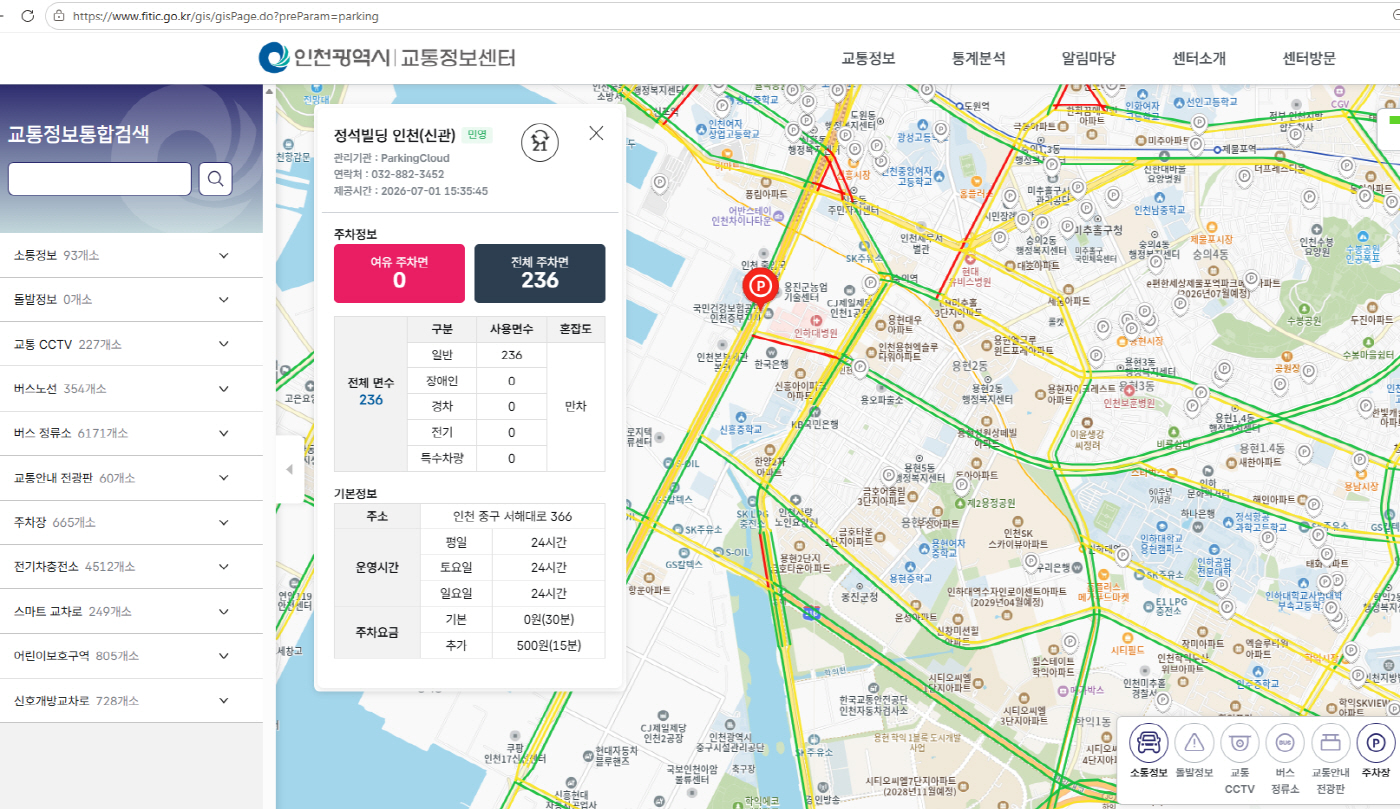Collapse the left sidebar panel arrow
The height and width of the screenshot is (809, 1400).
click(290, 469)
